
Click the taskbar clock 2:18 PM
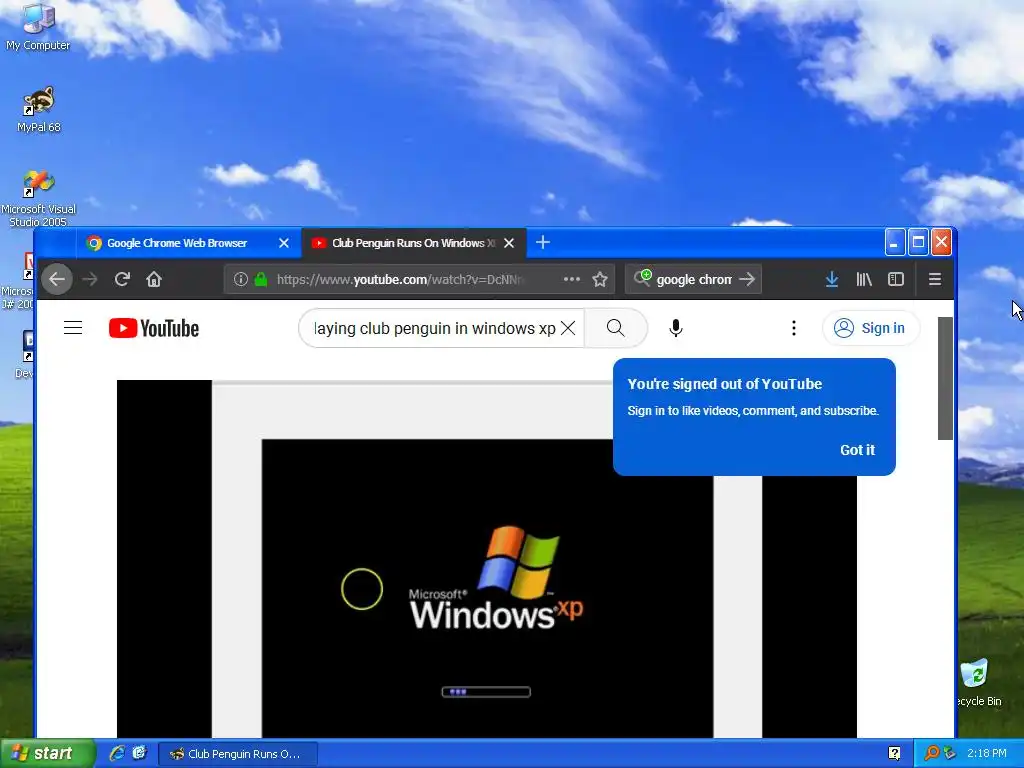coord(987,754)
